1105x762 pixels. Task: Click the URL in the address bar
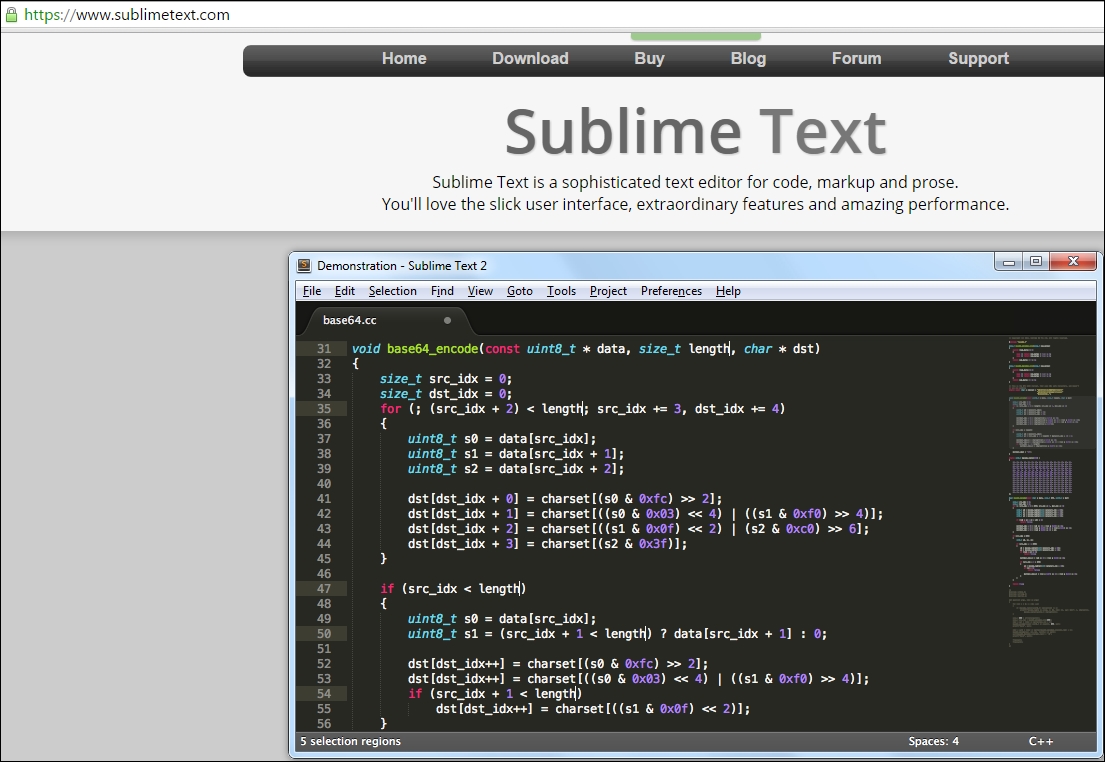point(127,15)
